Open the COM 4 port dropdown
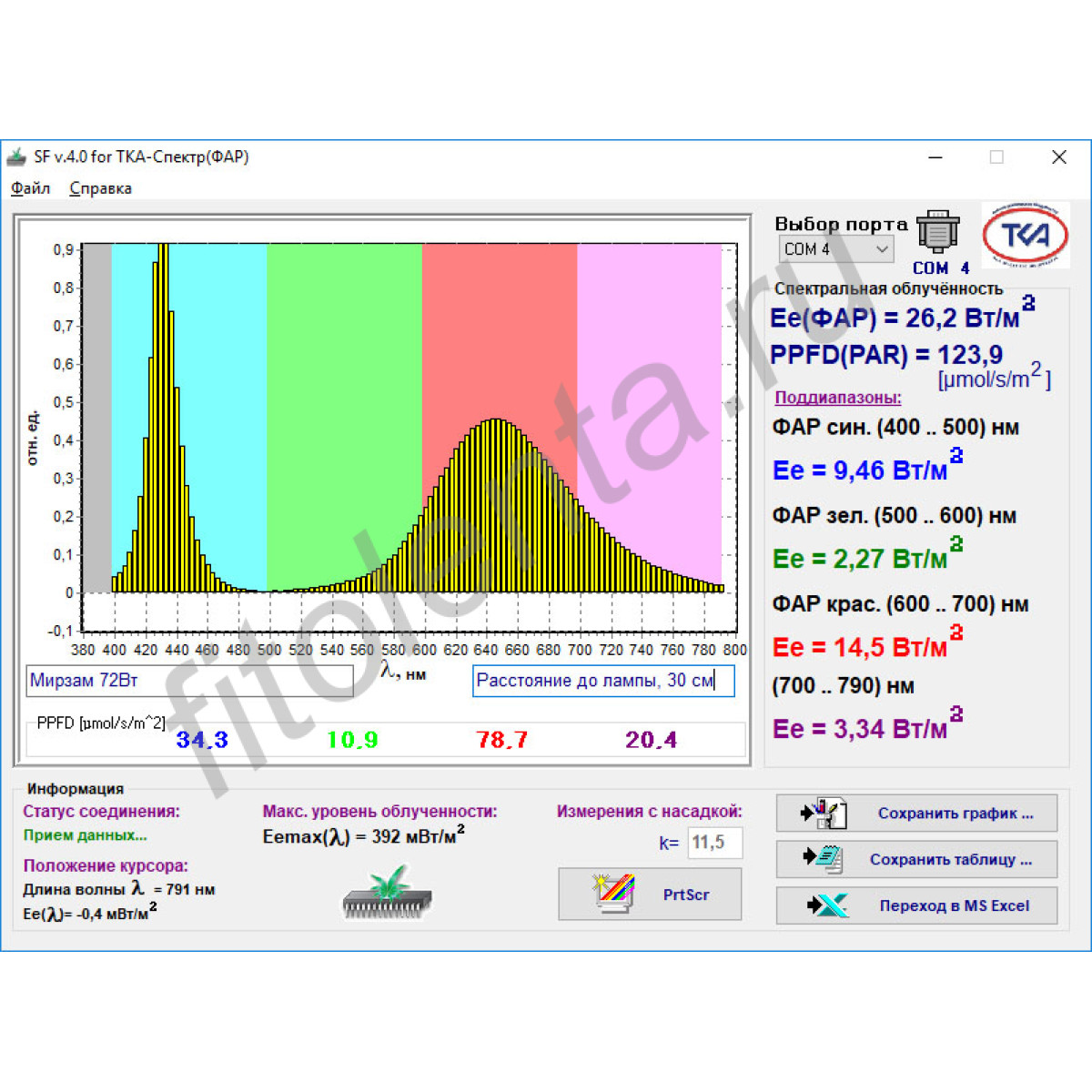This screenshot has width=1092, height=1092. pyautogui.click(x=836, y=248)
